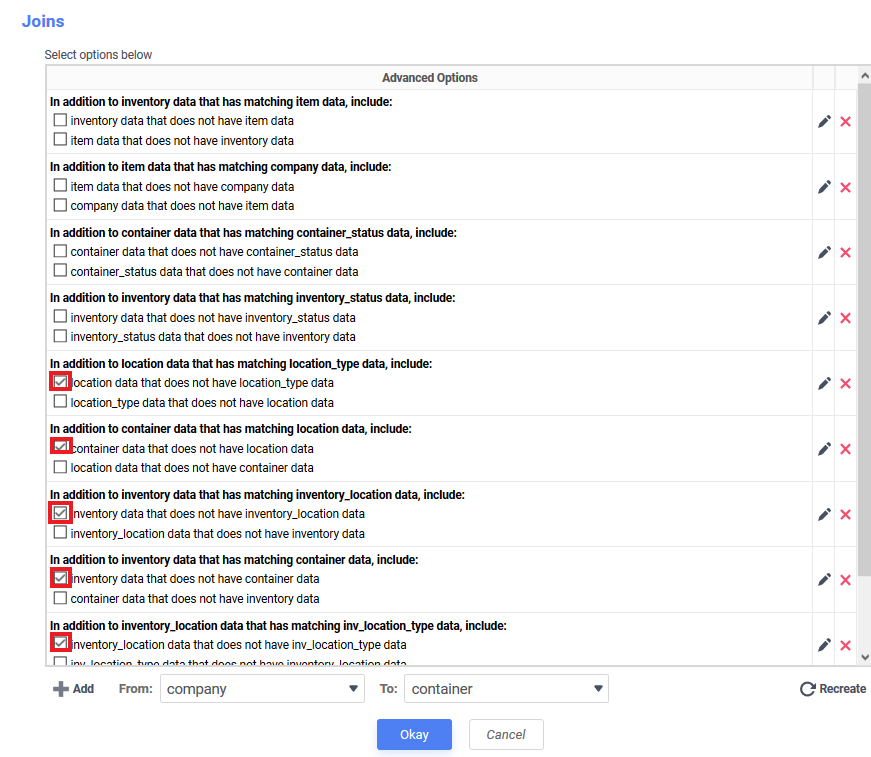Uncheck inventory data that does not have container data
Screen dimensions: 871x757
pos(60,578)
